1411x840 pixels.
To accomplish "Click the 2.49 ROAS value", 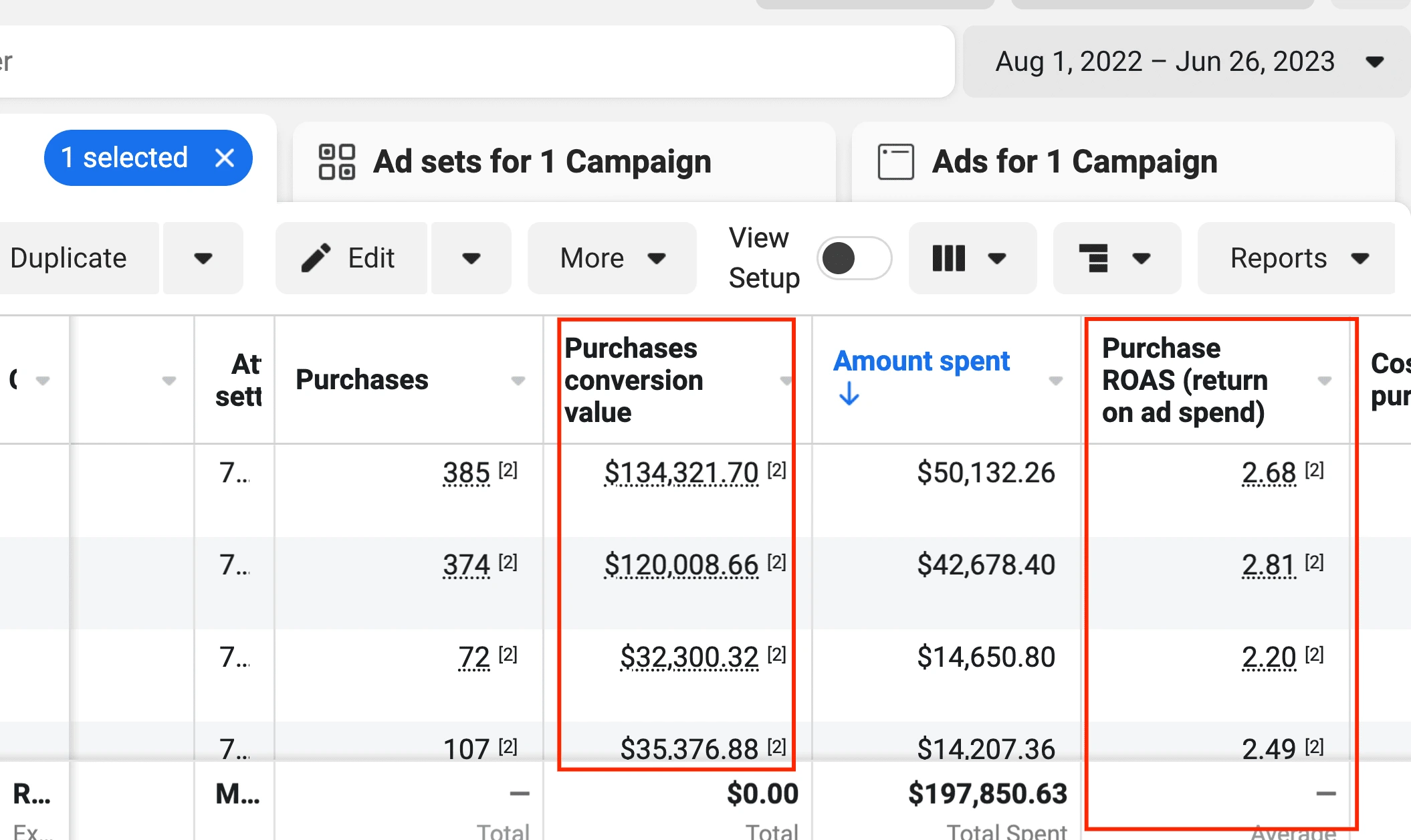I will (x=1269, y=748).
